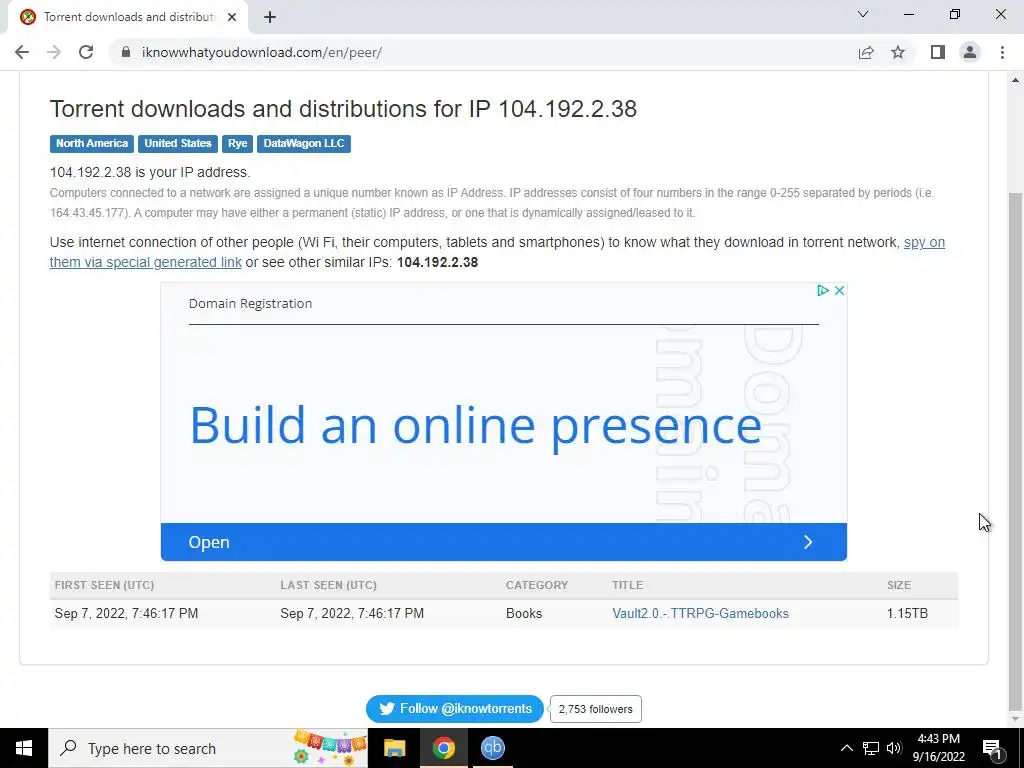1024x768 pixels.
Task: Click the AdChoices icon on the ad
Action: point(823,291)
